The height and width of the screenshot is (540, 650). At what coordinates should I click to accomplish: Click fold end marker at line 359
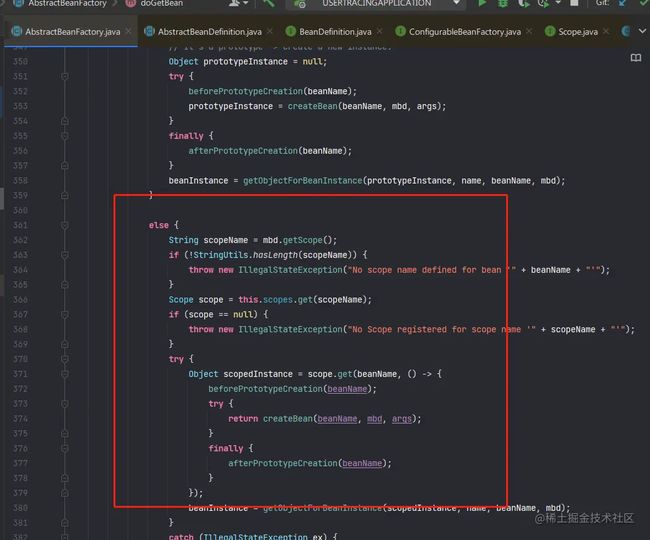65,195
